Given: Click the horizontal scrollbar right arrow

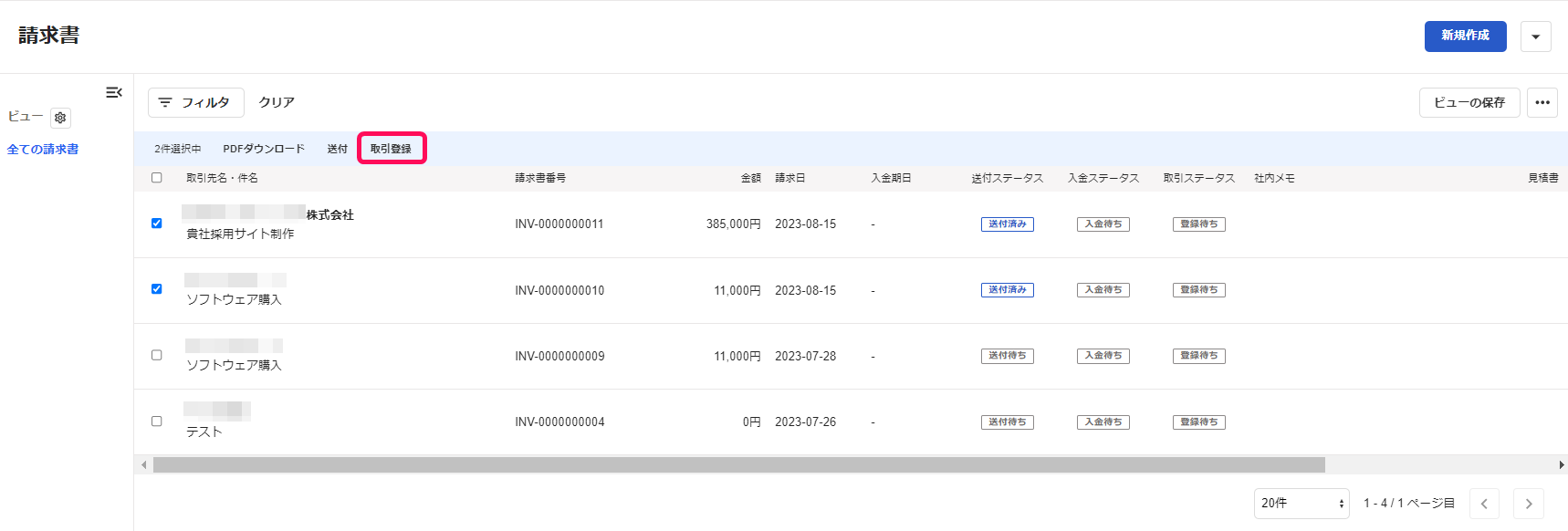Looking at the screenshot, I should (1561, 465).
